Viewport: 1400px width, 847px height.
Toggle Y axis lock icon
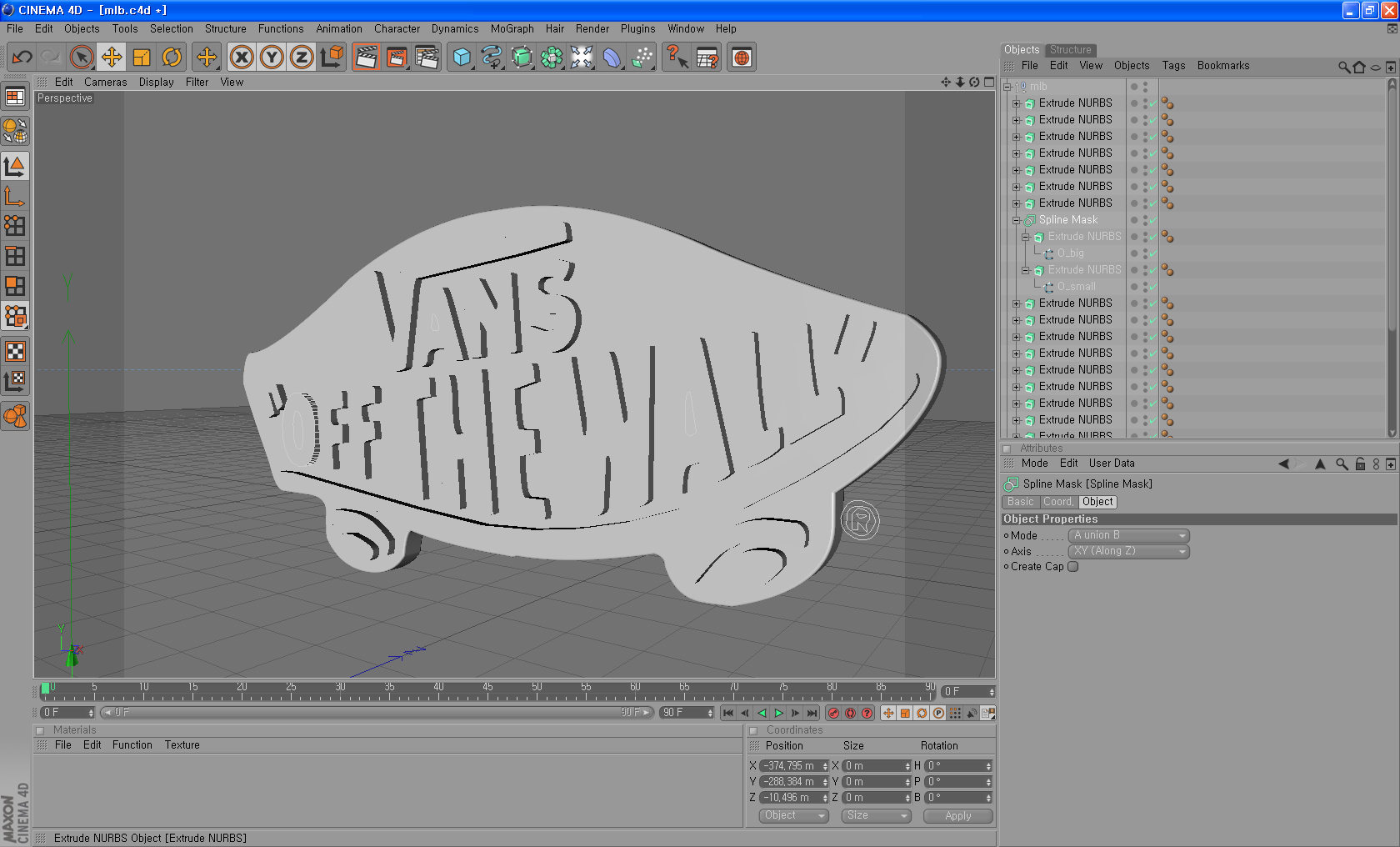coord(272,58)
